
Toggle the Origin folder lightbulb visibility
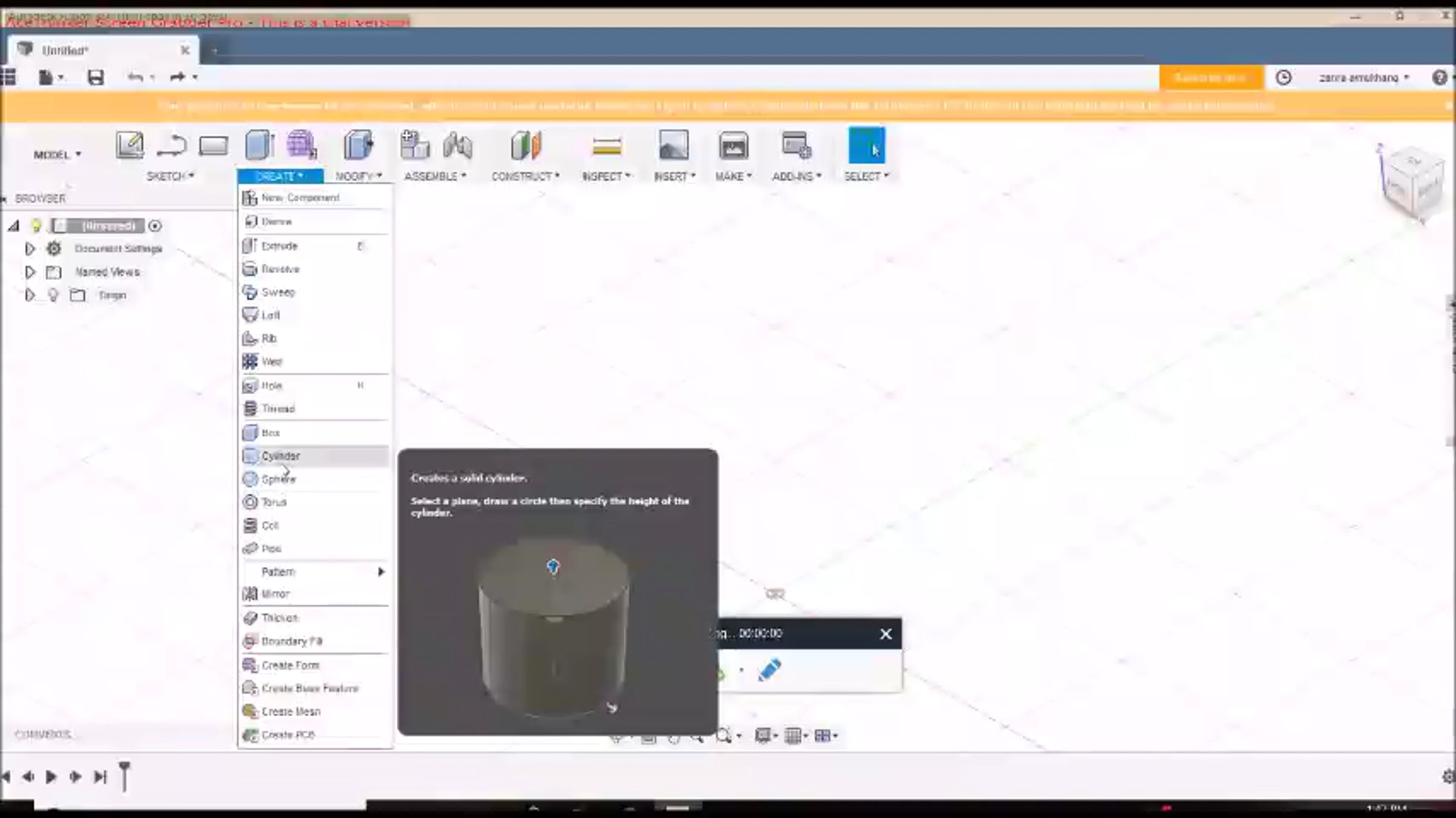coord(53,295)
